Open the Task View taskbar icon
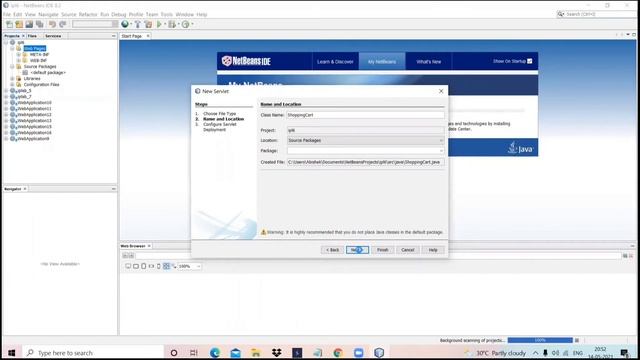 (x=194, y=353)
